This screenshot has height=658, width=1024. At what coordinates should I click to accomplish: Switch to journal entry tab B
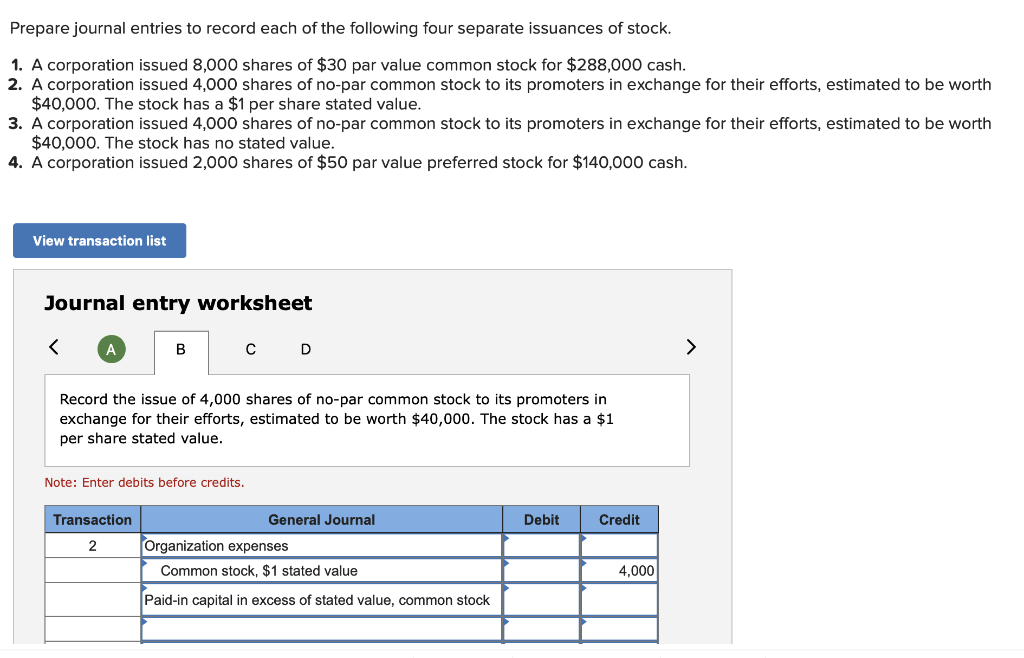coord(181,349)
